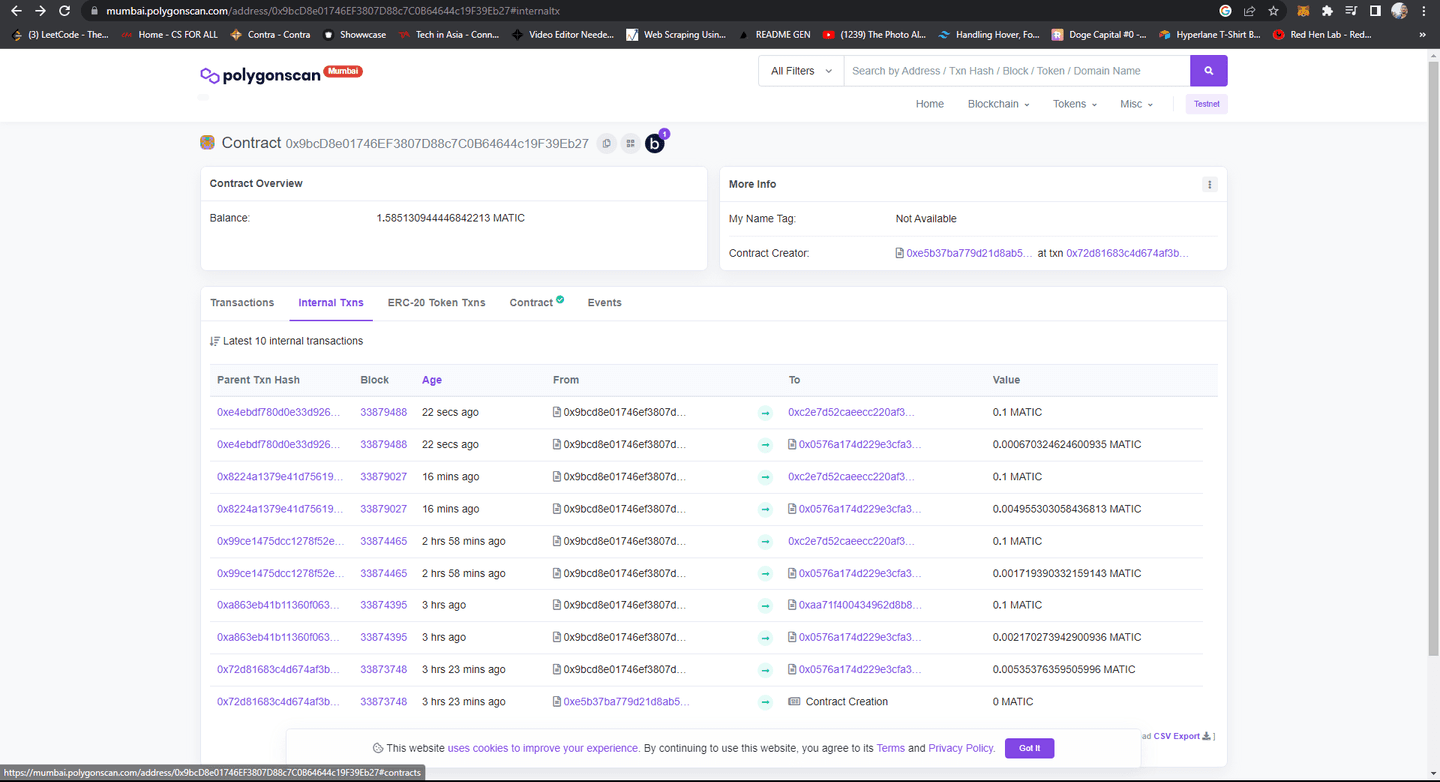The height and width of the screenshot is (782, 1440).
Task: Reload the page
Action: 64,11
